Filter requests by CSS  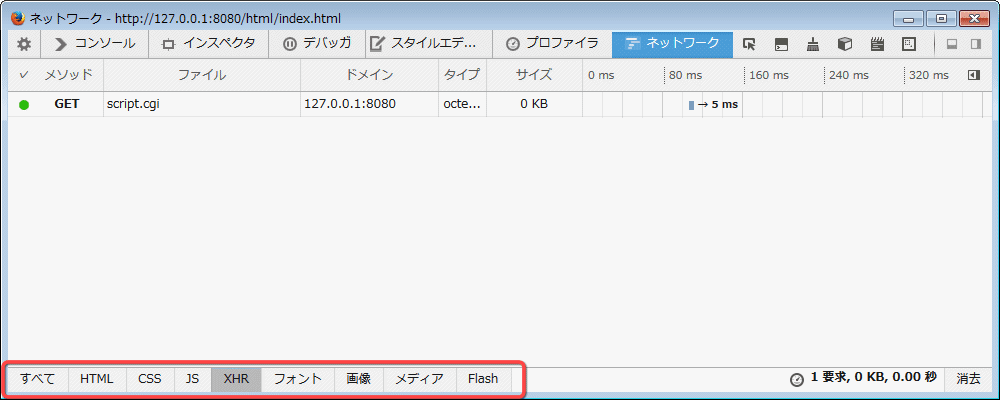150,379
